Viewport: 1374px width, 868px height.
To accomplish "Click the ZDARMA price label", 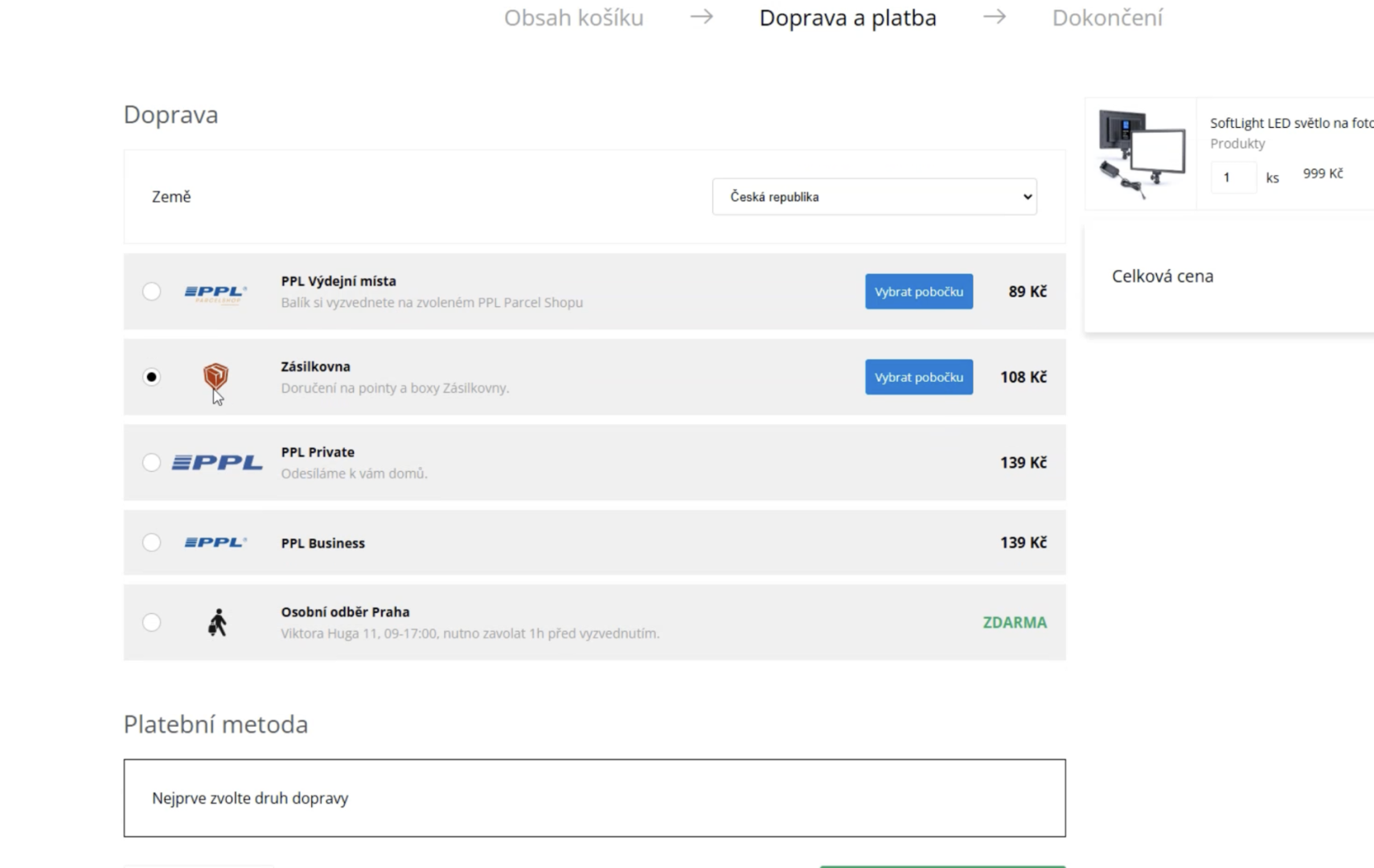I will pos(1015,623).
